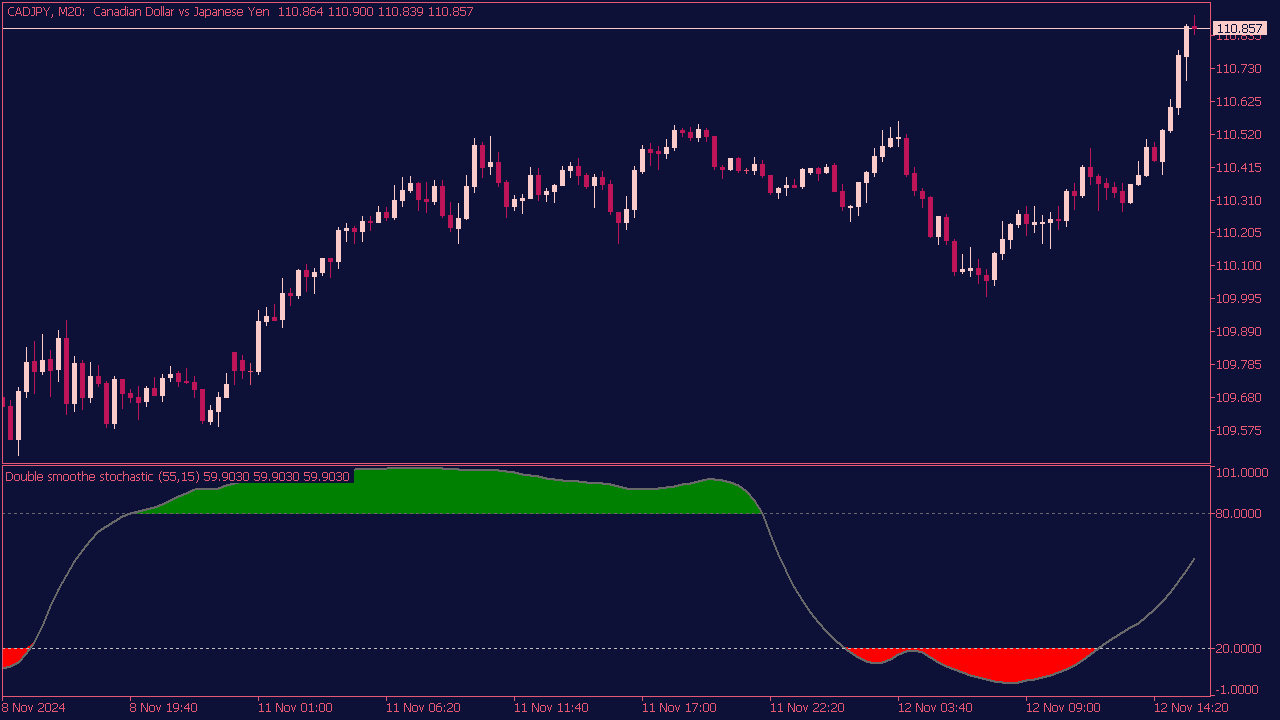Viewport: 1280px width, 720px height.
Task: Click the 110.415 price axis label
Action: pos(1238,167)
